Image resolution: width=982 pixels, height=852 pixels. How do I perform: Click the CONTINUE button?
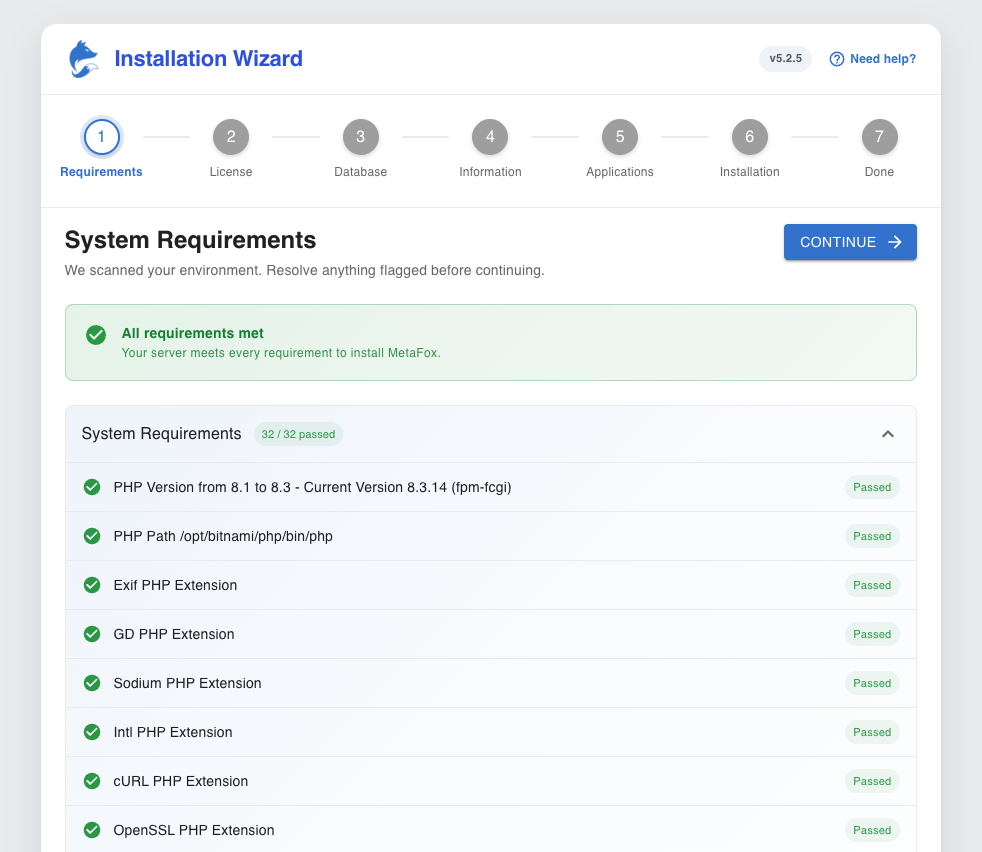(x=850, y=242)
